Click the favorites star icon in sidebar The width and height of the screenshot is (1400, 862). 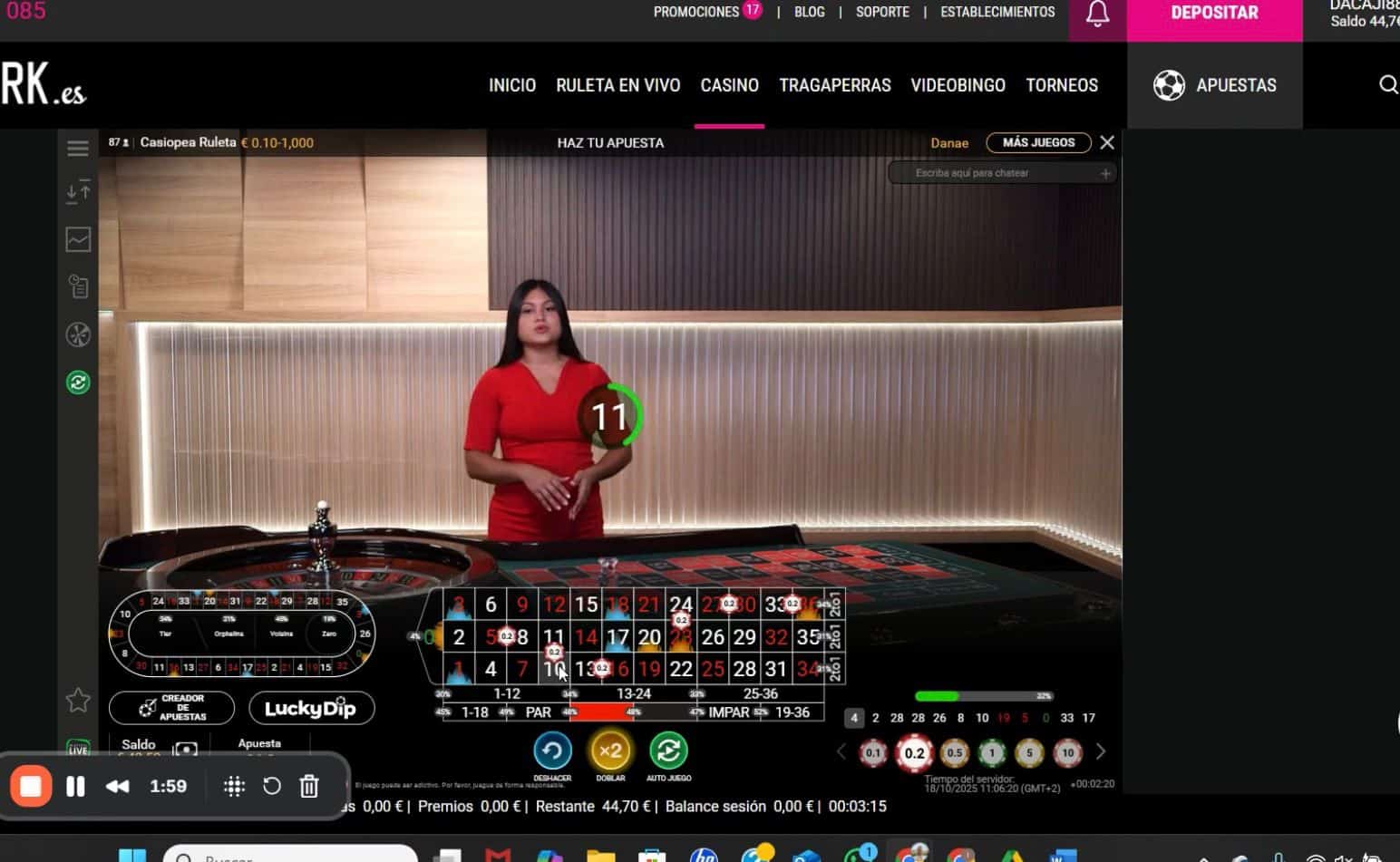click(78, 700)
